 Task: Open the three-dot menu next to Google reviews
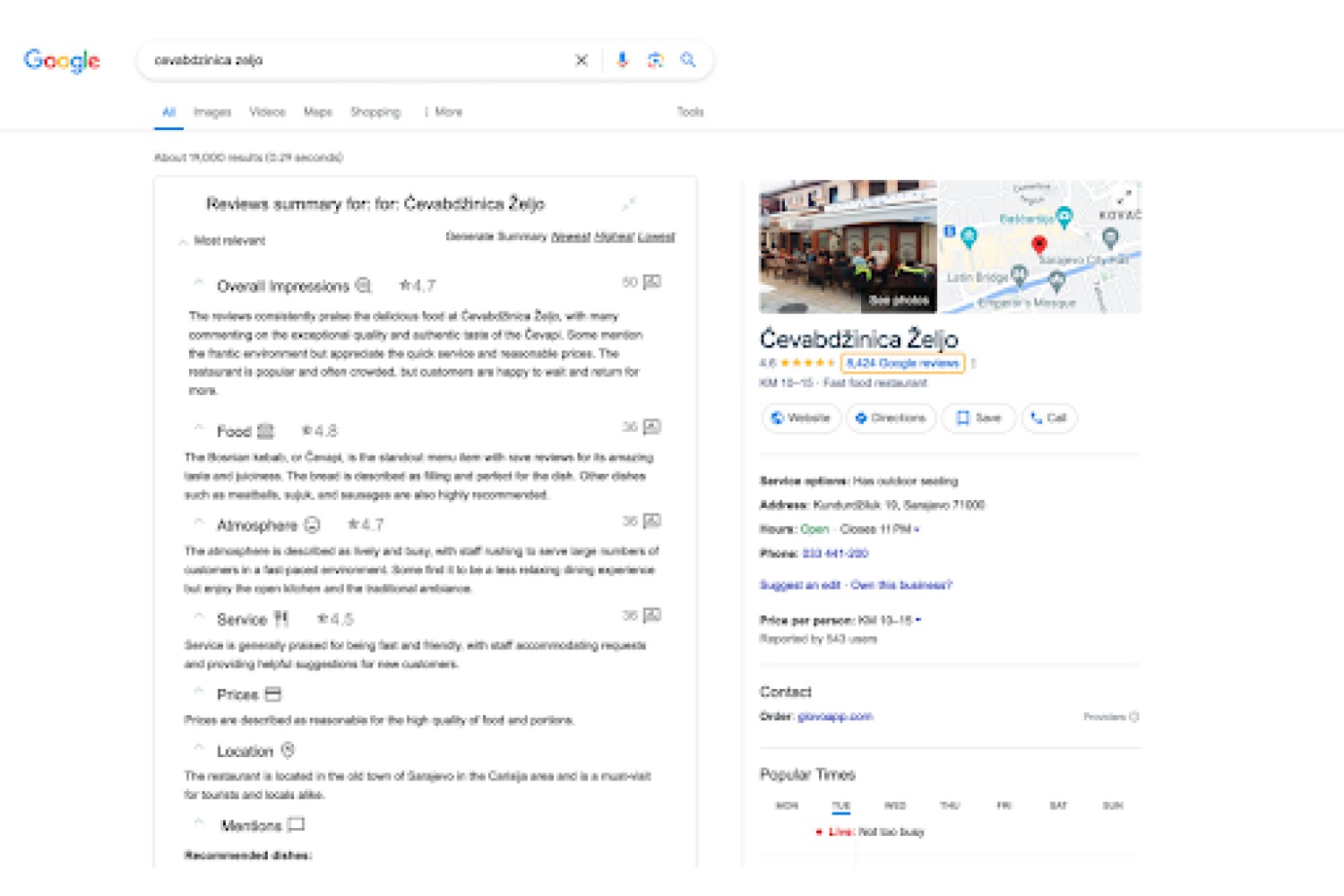pos(974,364)
